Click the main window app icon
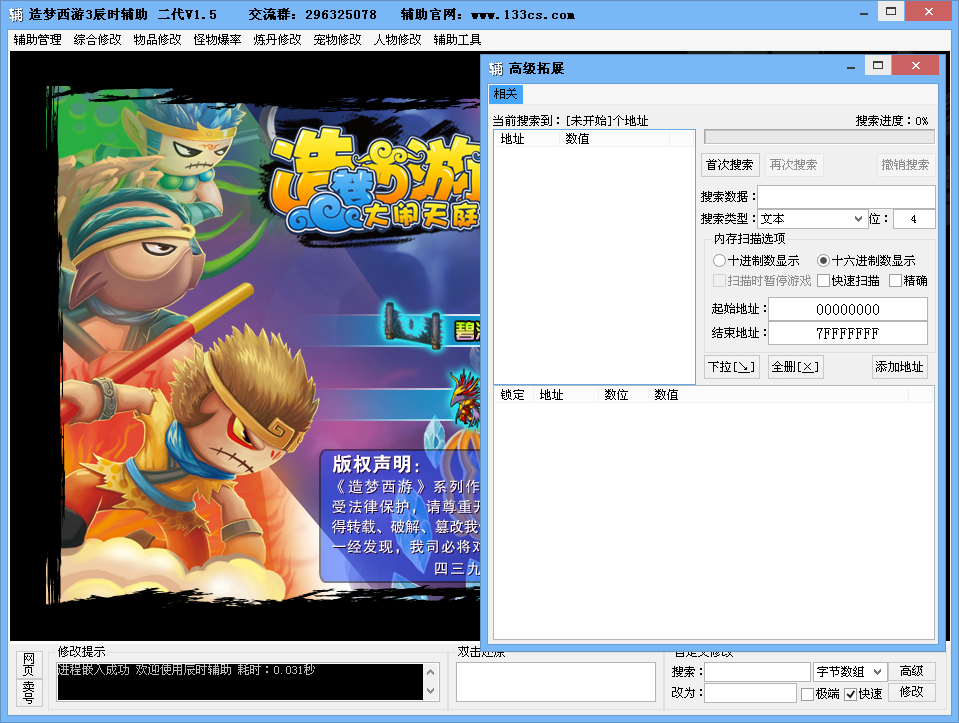959x723 pixels. (16, 14)
